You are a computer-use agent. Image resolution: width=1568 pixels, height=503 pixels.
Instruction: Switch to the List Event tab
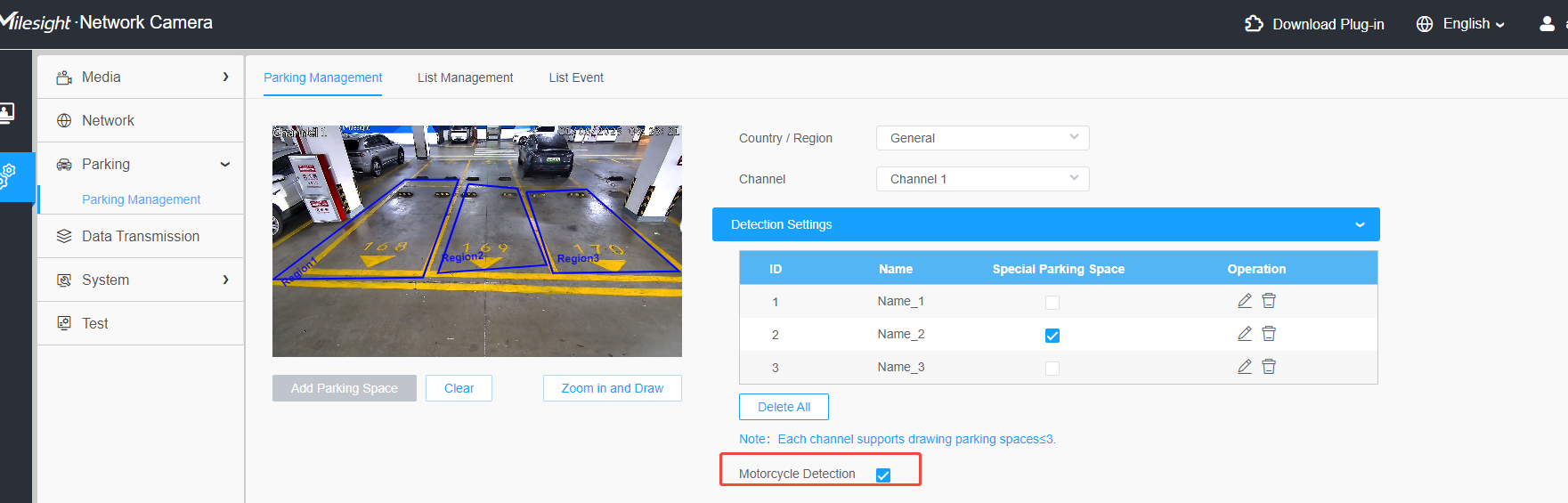(576, 77)
